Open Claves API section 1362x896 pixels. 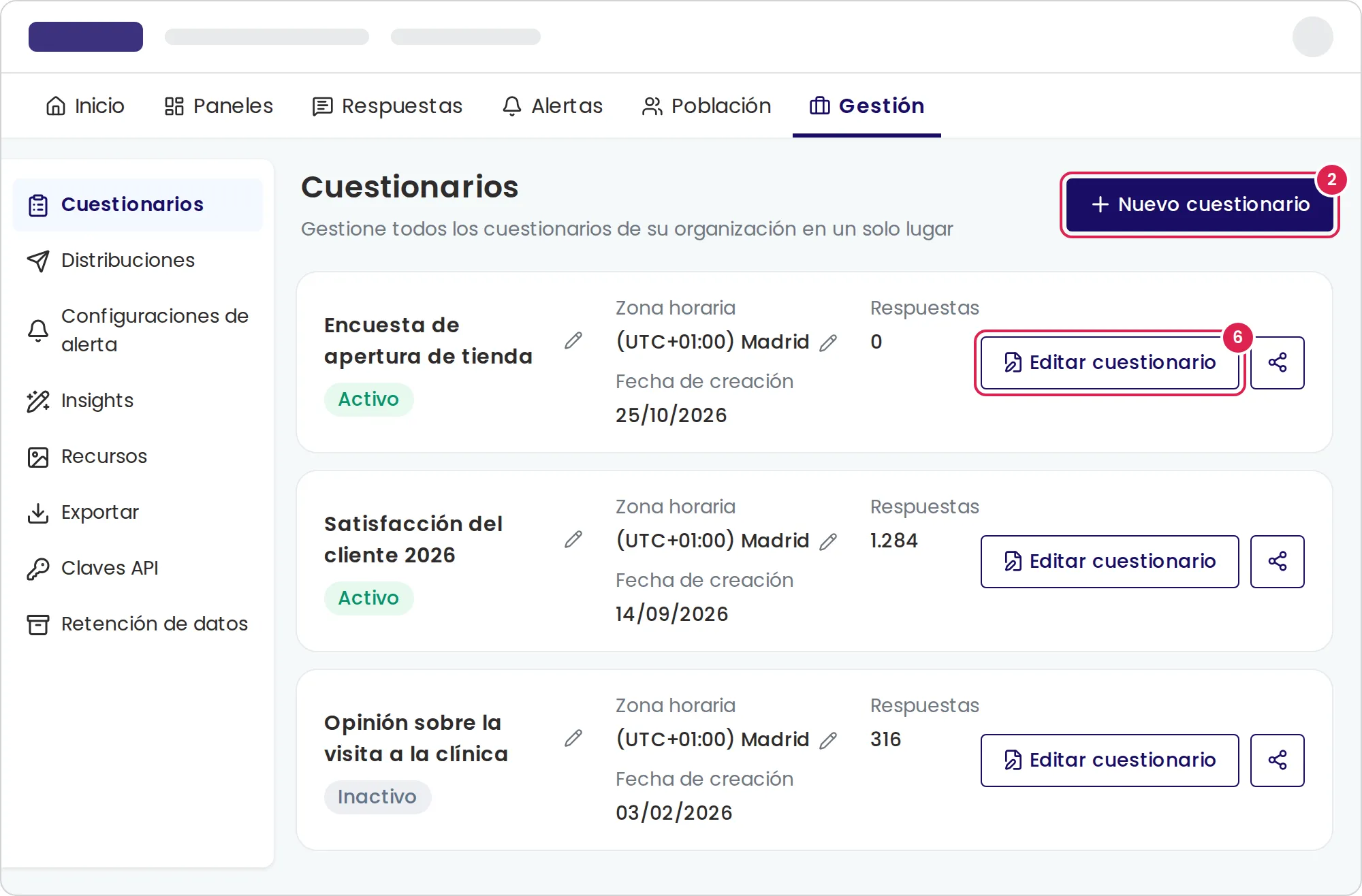pos(138,568)
